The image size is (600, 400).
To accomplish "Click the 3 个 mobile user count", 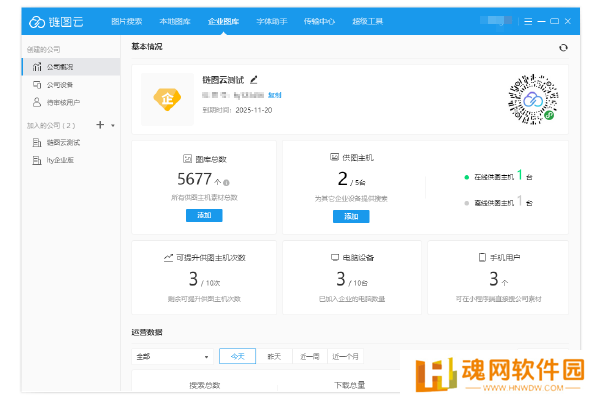I will (498, 279).
